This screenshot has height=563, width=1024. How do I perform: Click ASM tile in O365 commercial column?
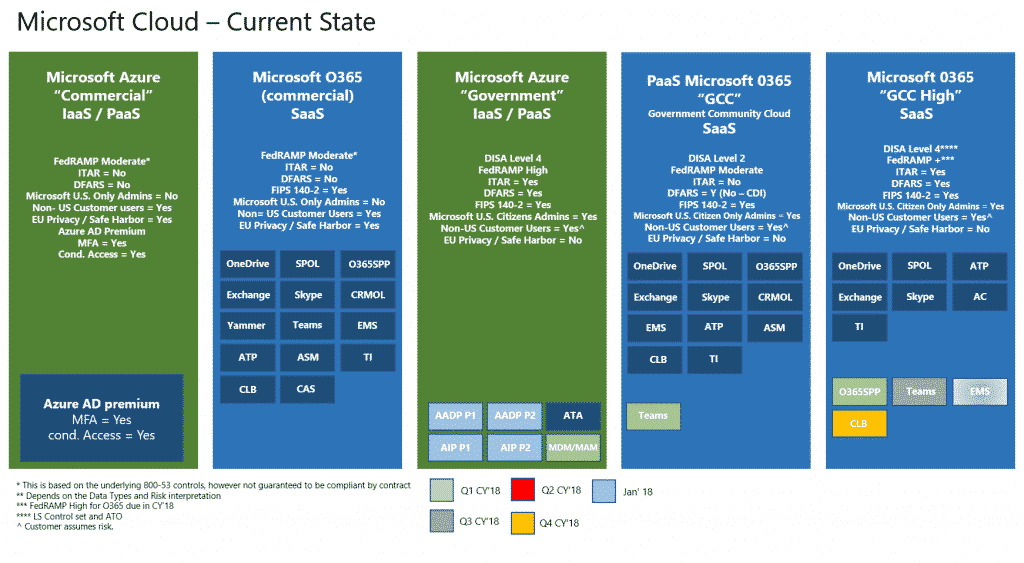coord(308,357)
